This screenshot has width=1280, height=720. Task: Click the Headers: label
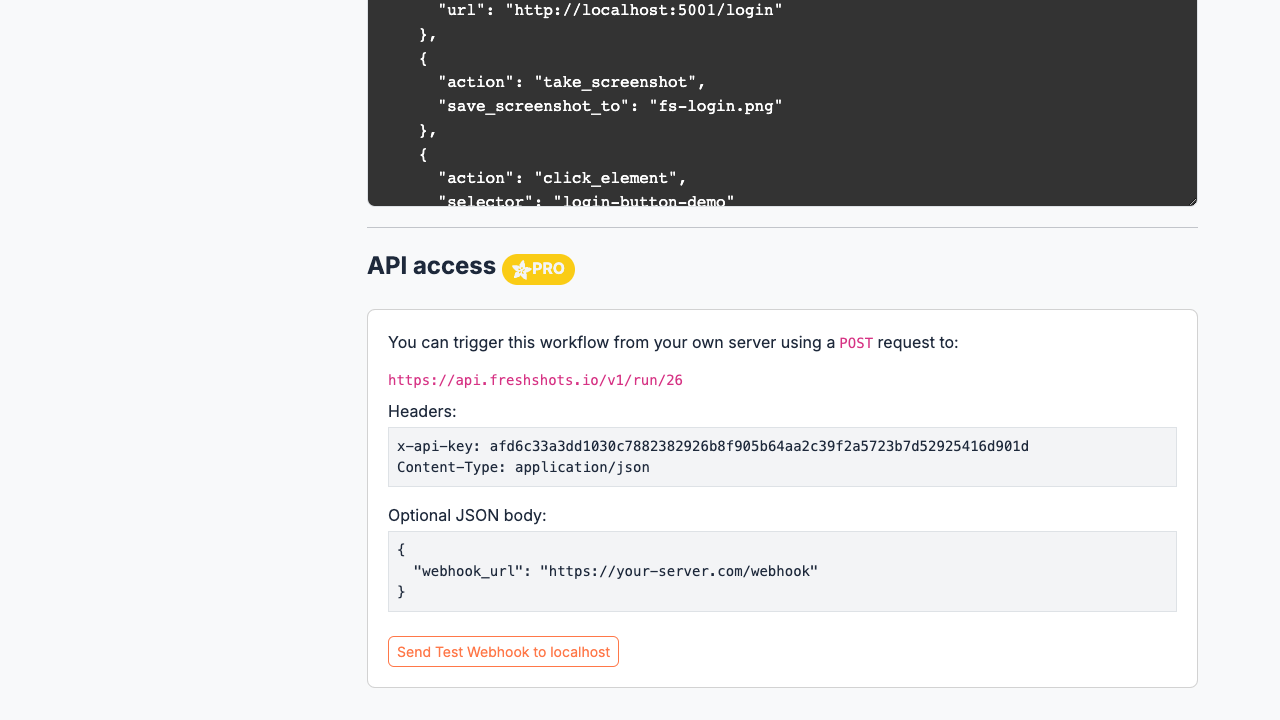pos(422,411)
